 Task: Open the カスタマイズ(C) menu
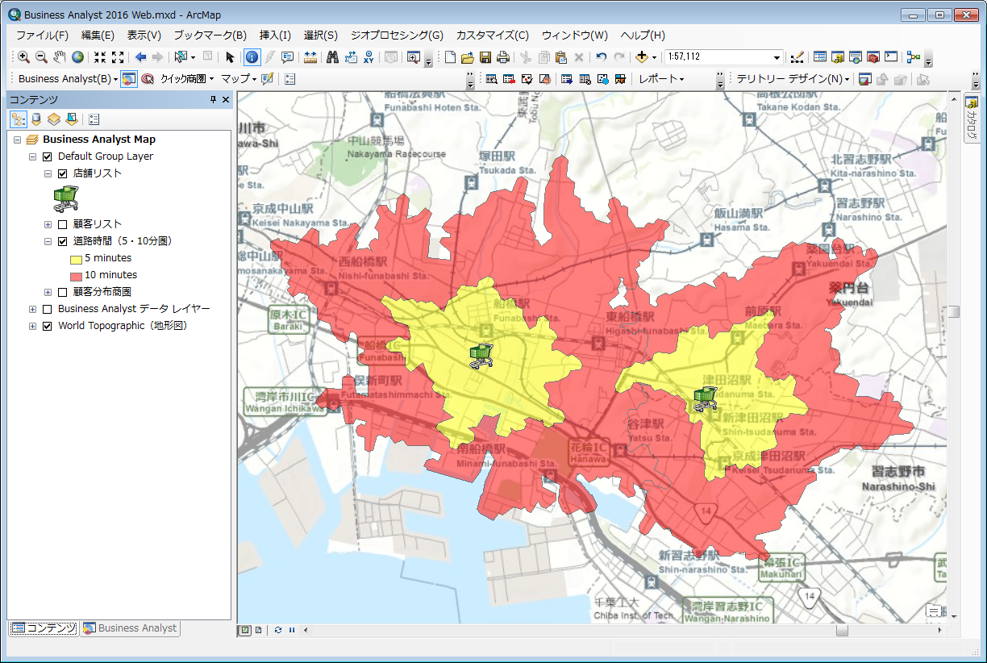coord(492,35)
